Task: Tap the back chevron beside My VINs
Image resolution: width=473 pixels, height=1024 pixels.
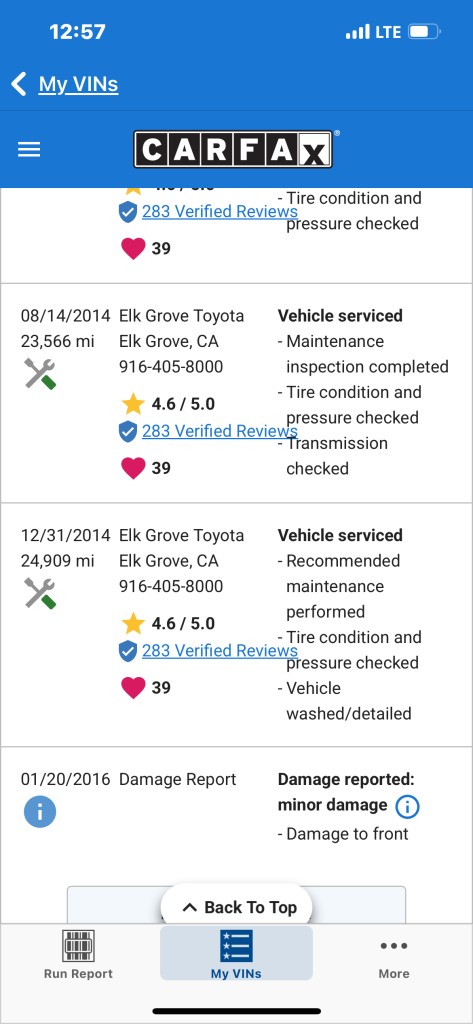Action: point(19,84)
